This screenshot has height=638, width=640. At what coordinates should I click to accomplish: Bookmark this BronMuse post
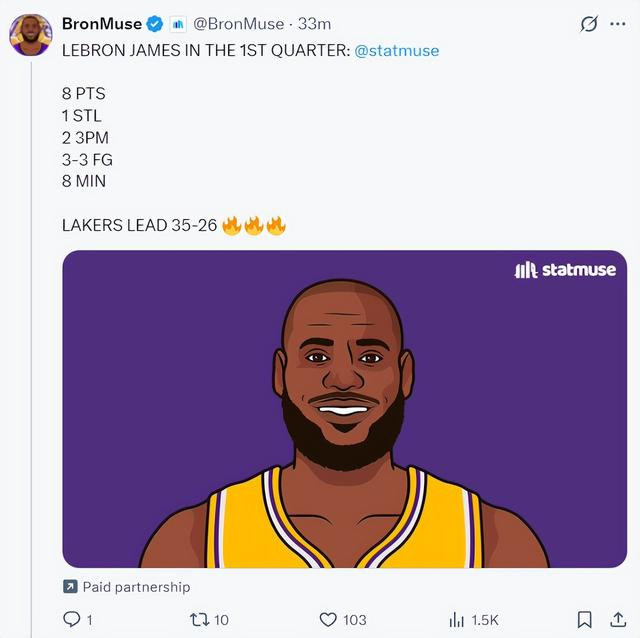586,620
